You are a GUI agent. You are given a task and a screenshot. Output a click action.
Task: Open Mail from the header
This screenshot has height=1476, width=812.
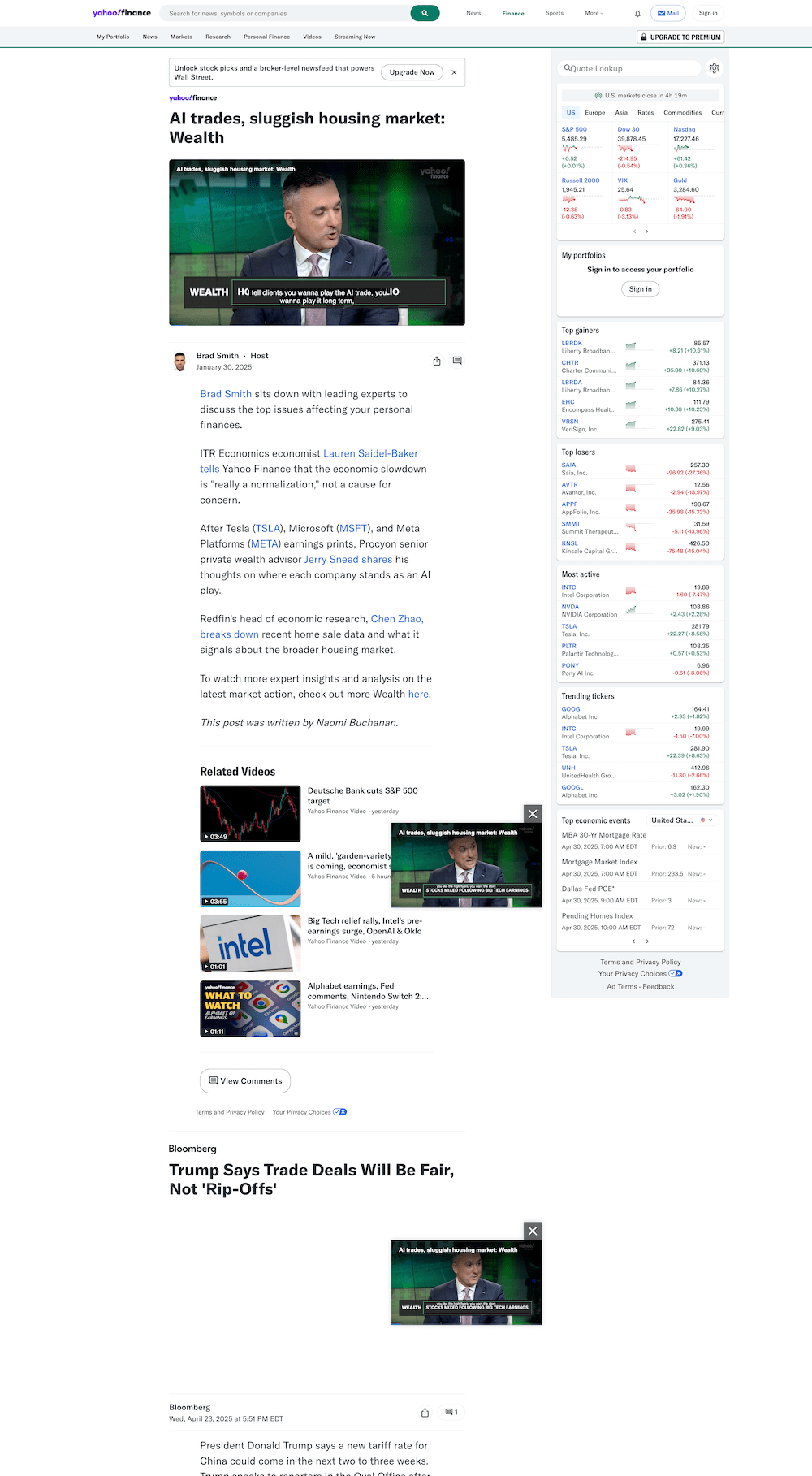(x=668, y=13)
